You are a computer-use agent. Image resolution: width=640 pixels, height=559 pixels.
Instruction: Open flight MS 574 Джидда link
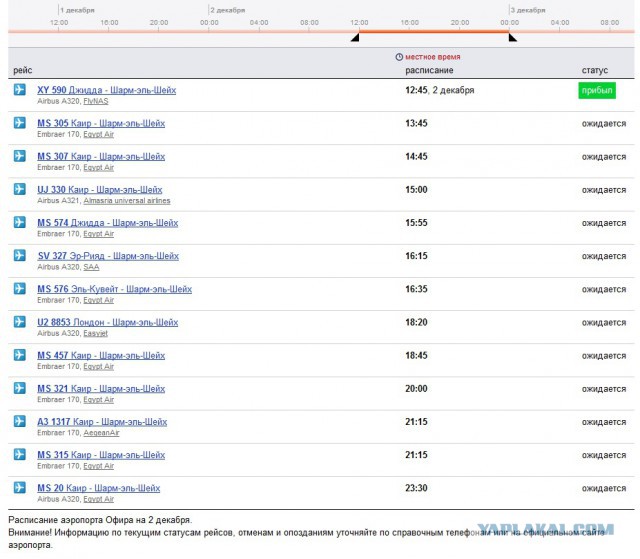[108, 223]
